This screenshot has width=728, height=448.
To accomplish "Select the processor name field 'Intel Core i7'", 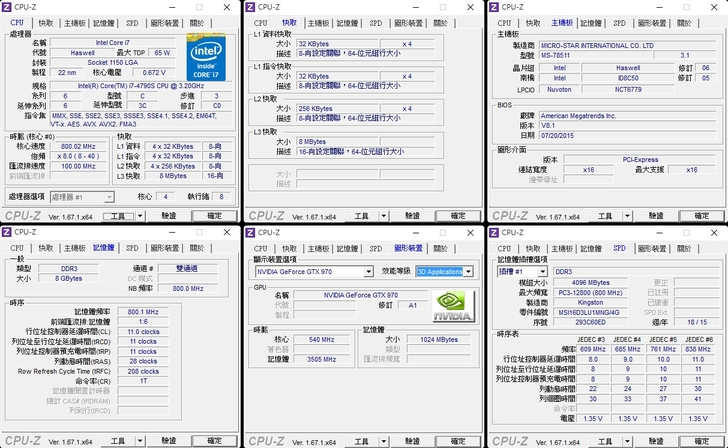I will 113,43.
